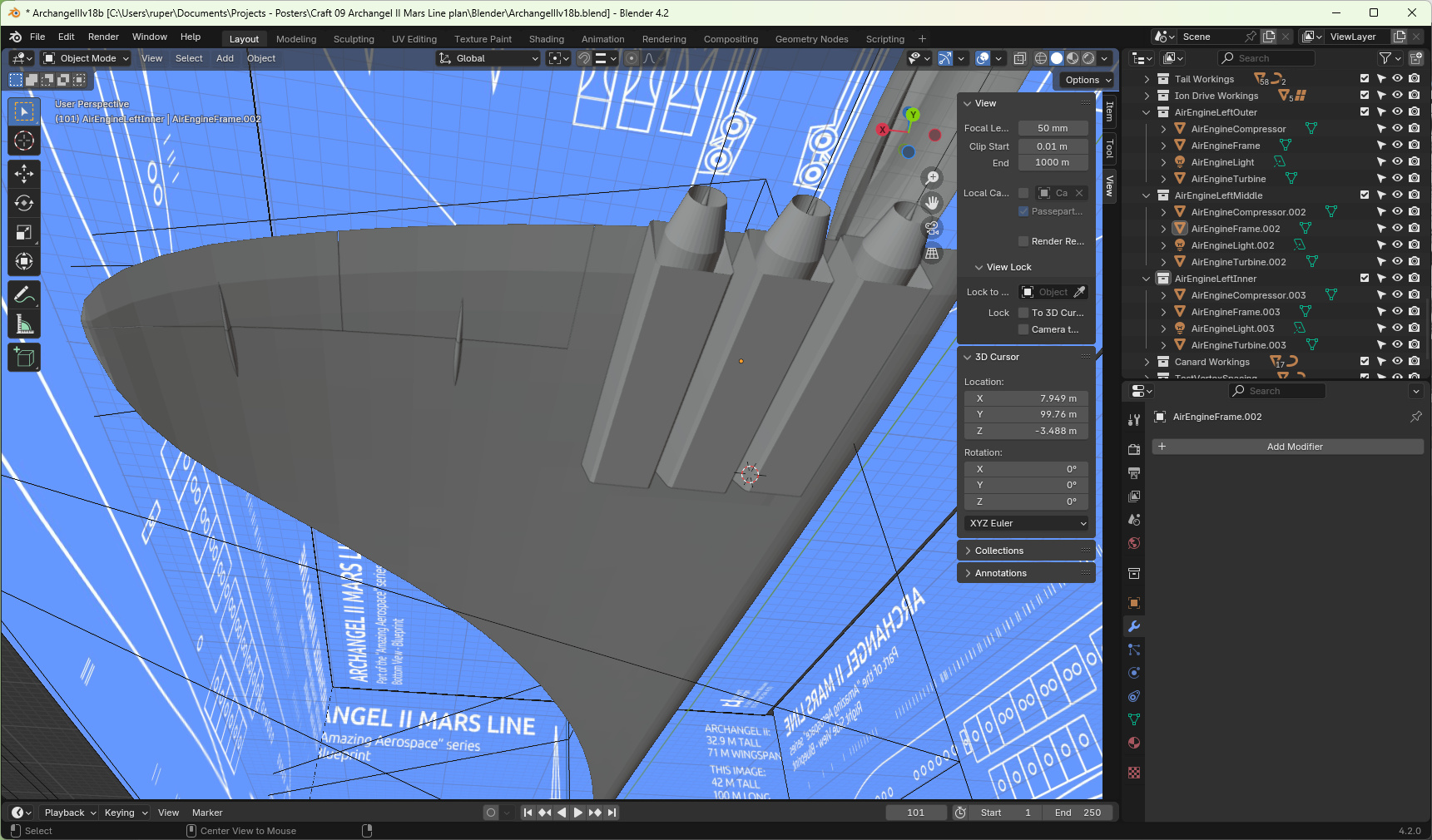Switch to the Shading workspace tab

(x=546, y=39)
